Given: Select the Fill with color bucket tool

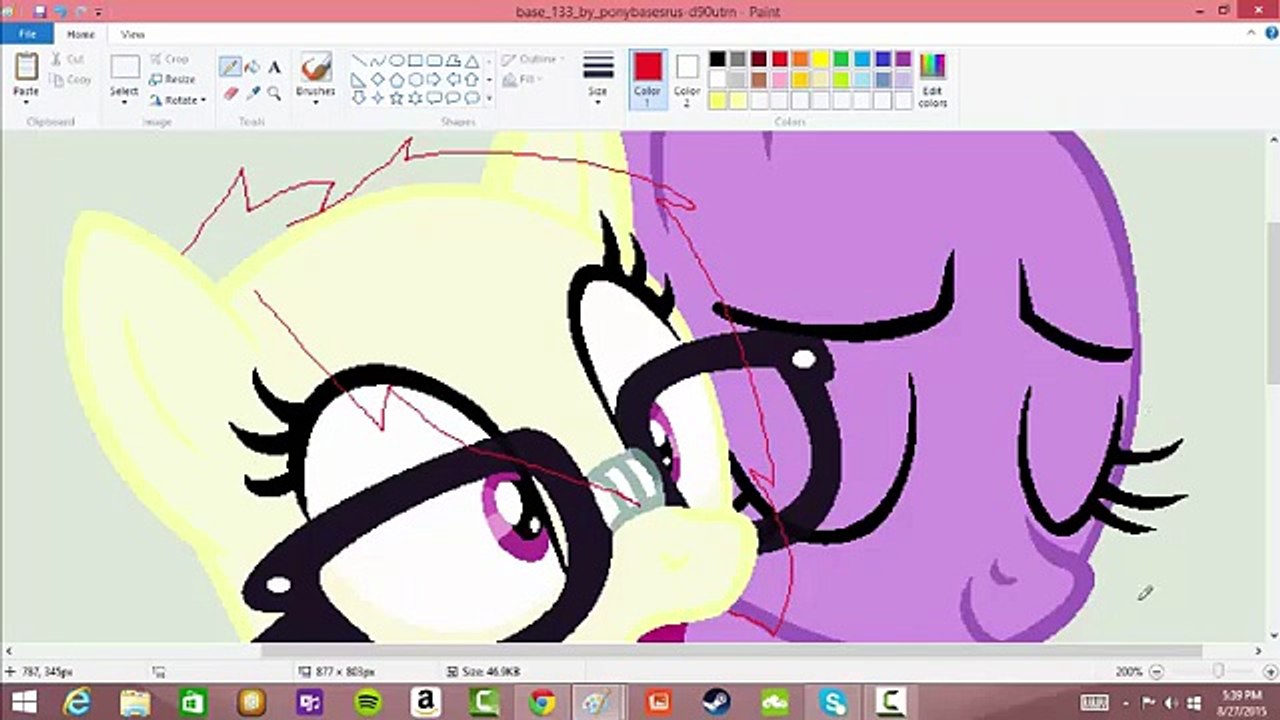Looking at the screenshot, I should pos(252,67).
